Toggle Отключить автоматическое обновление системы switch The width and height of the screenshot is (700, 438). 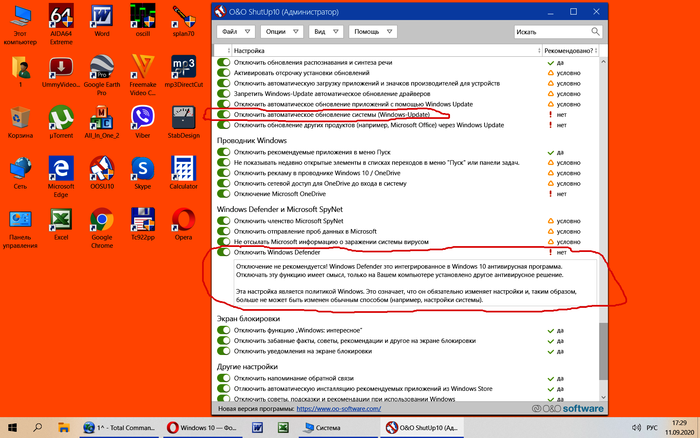click(x=224, y=114)
